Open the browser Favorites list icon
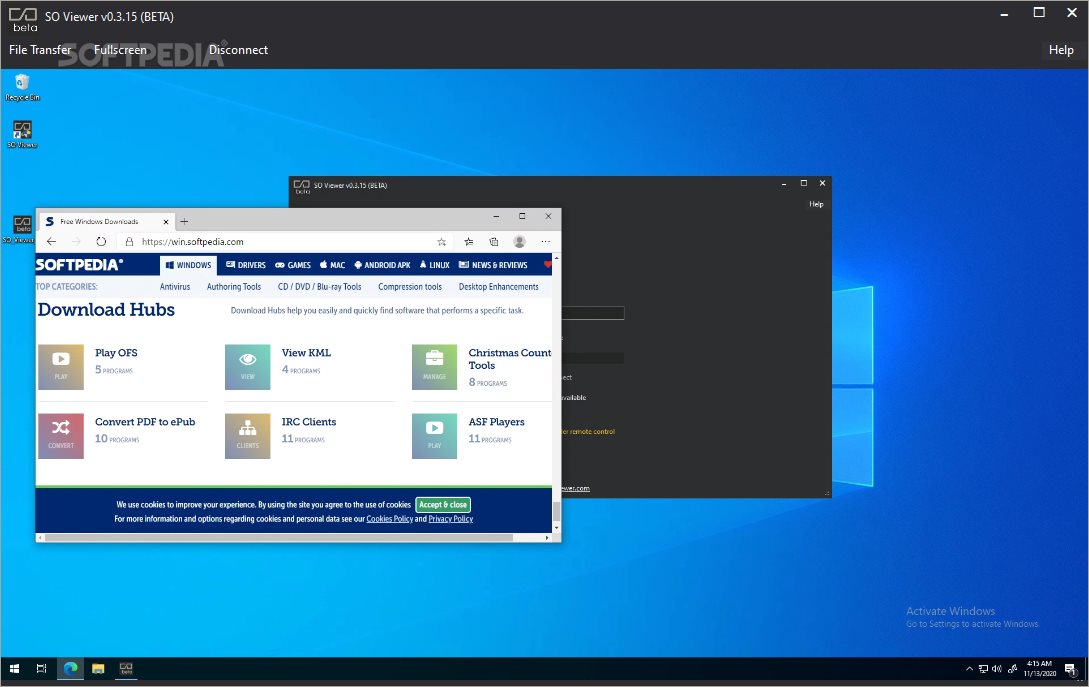 (469, 242)
